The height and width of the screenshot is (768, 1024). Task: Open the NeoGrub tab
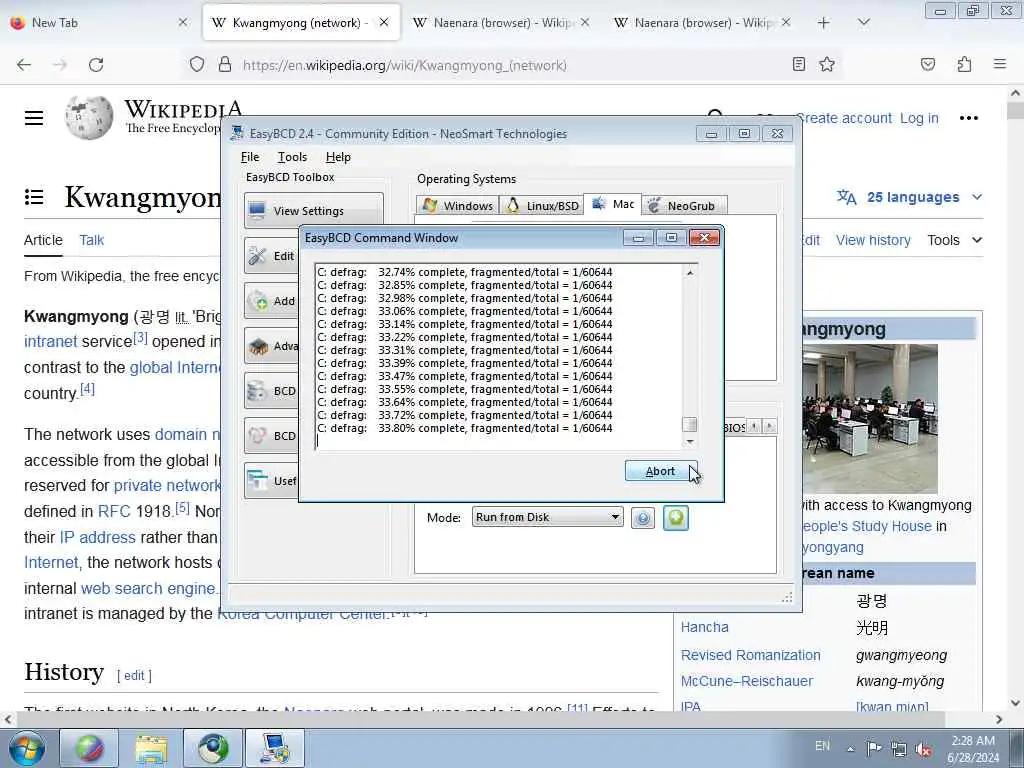click(x=683, y=205)
